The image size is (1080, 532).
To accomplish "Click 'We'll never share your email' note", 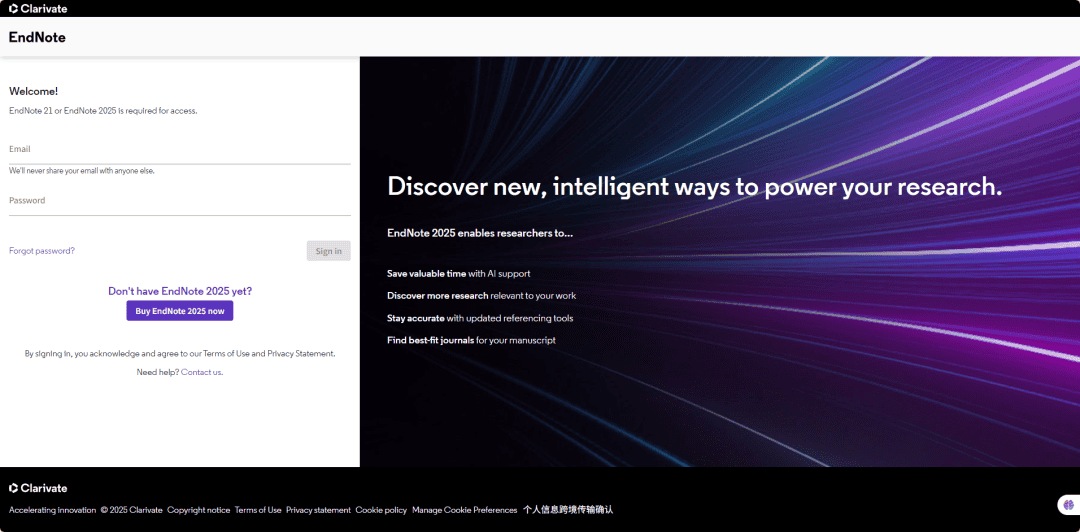I will [81, 171].
